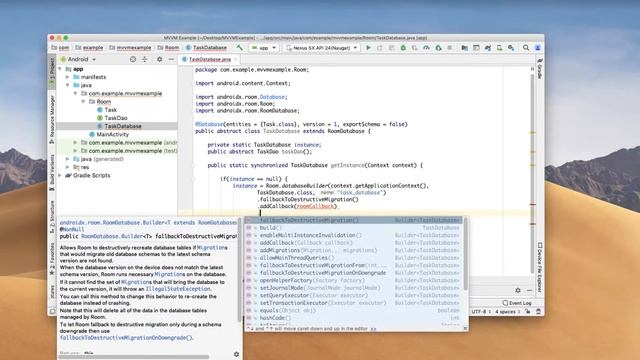
Task: Click the inspector face icon in status bar
Action: tap(538, 311)
